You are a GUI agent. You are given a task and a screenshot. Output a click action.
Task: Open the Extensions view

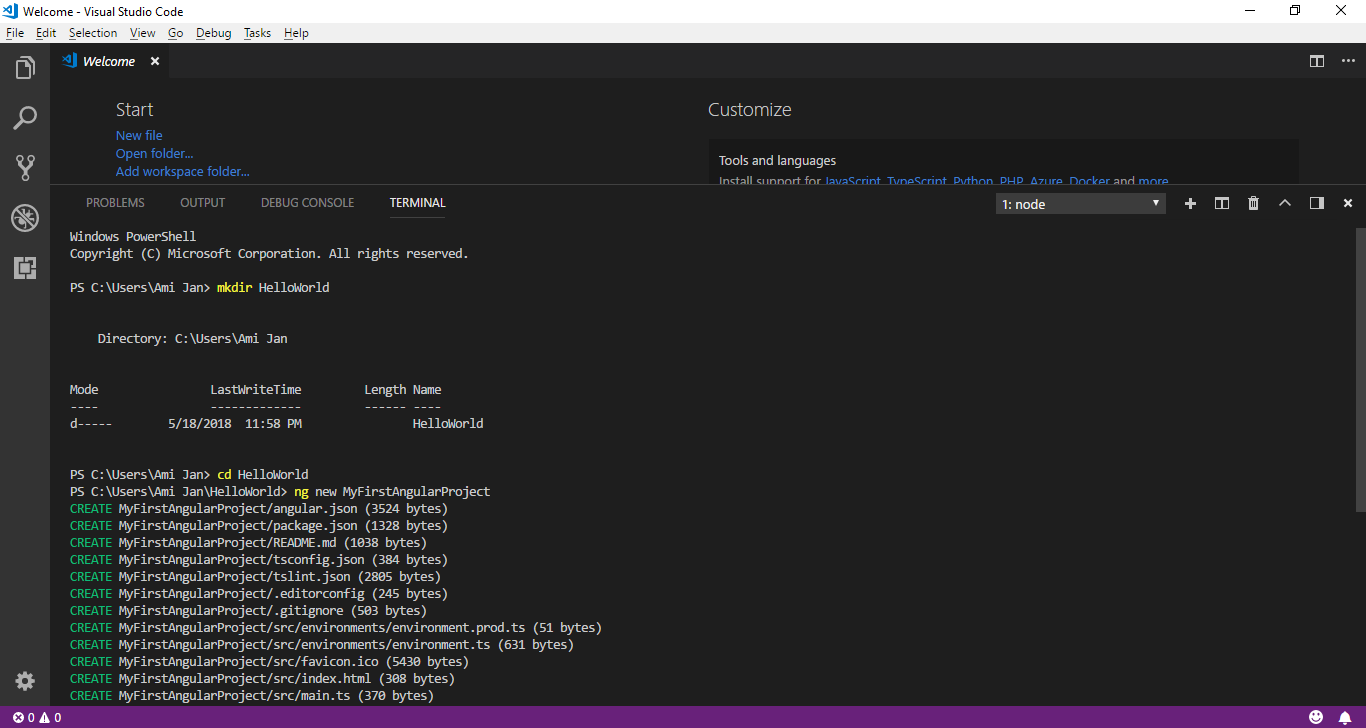coord(25,268)
